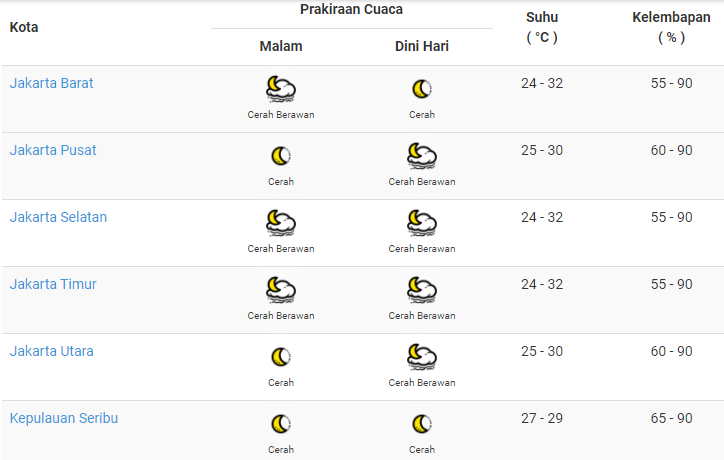Click Jakarta Utara Malam clear moon icon
The image size is (724, 460).
(x=281, y=357)
